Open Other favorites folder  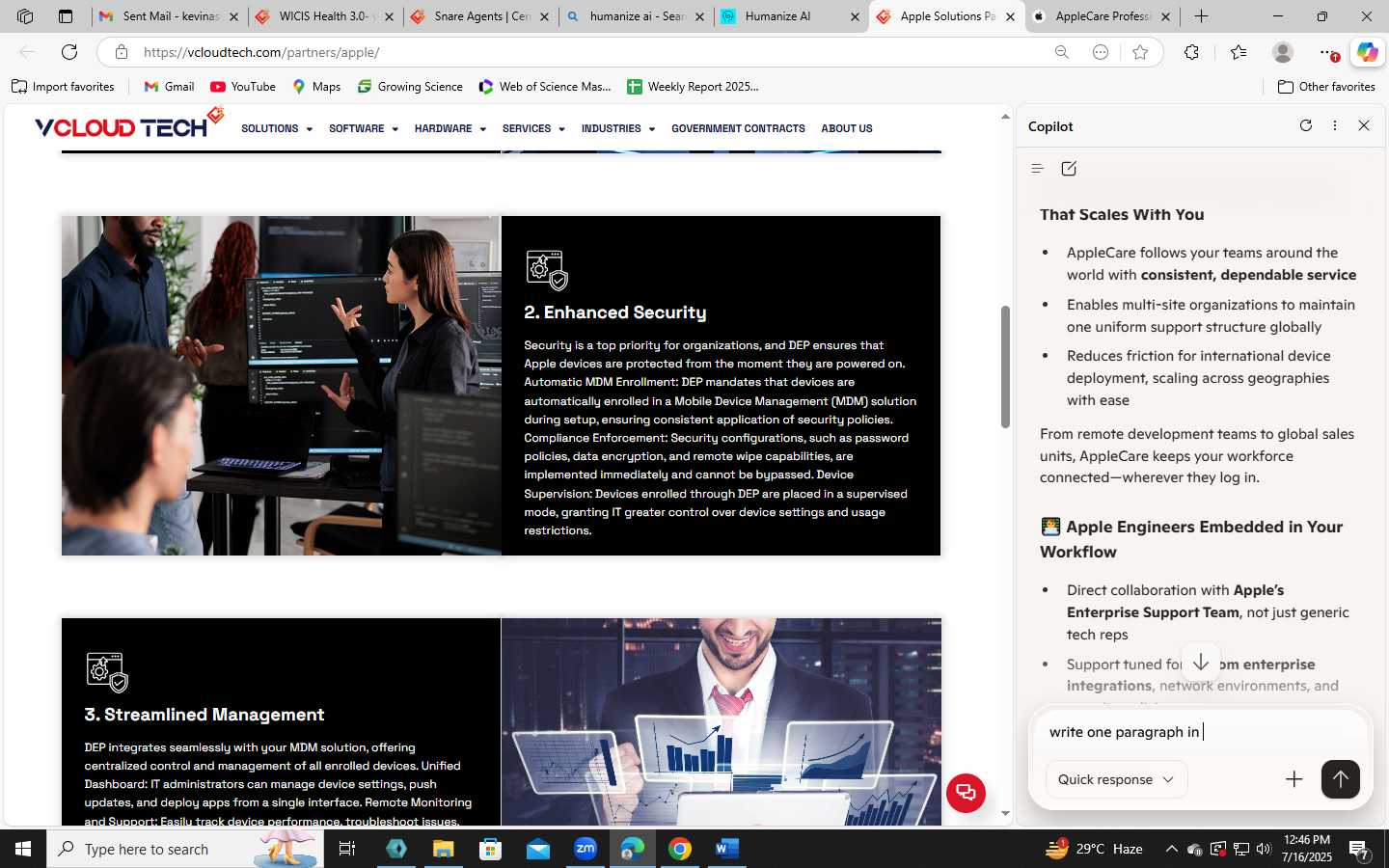click(1326, 87)
